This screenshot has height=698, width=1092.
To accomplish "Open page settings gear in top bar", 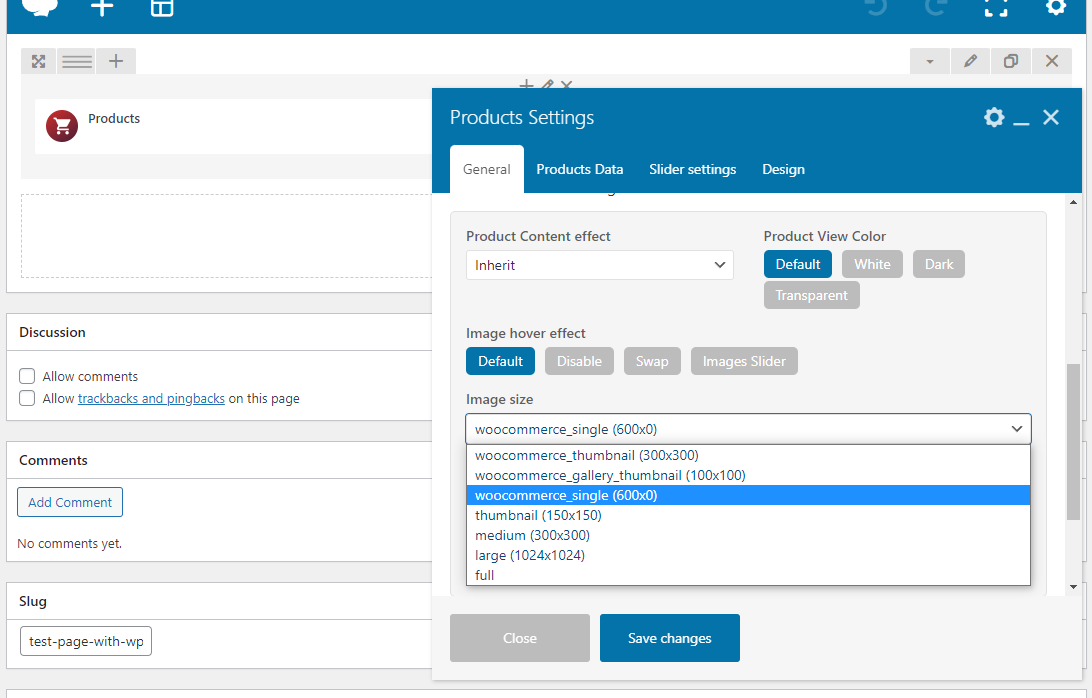I will [1056, 7].
